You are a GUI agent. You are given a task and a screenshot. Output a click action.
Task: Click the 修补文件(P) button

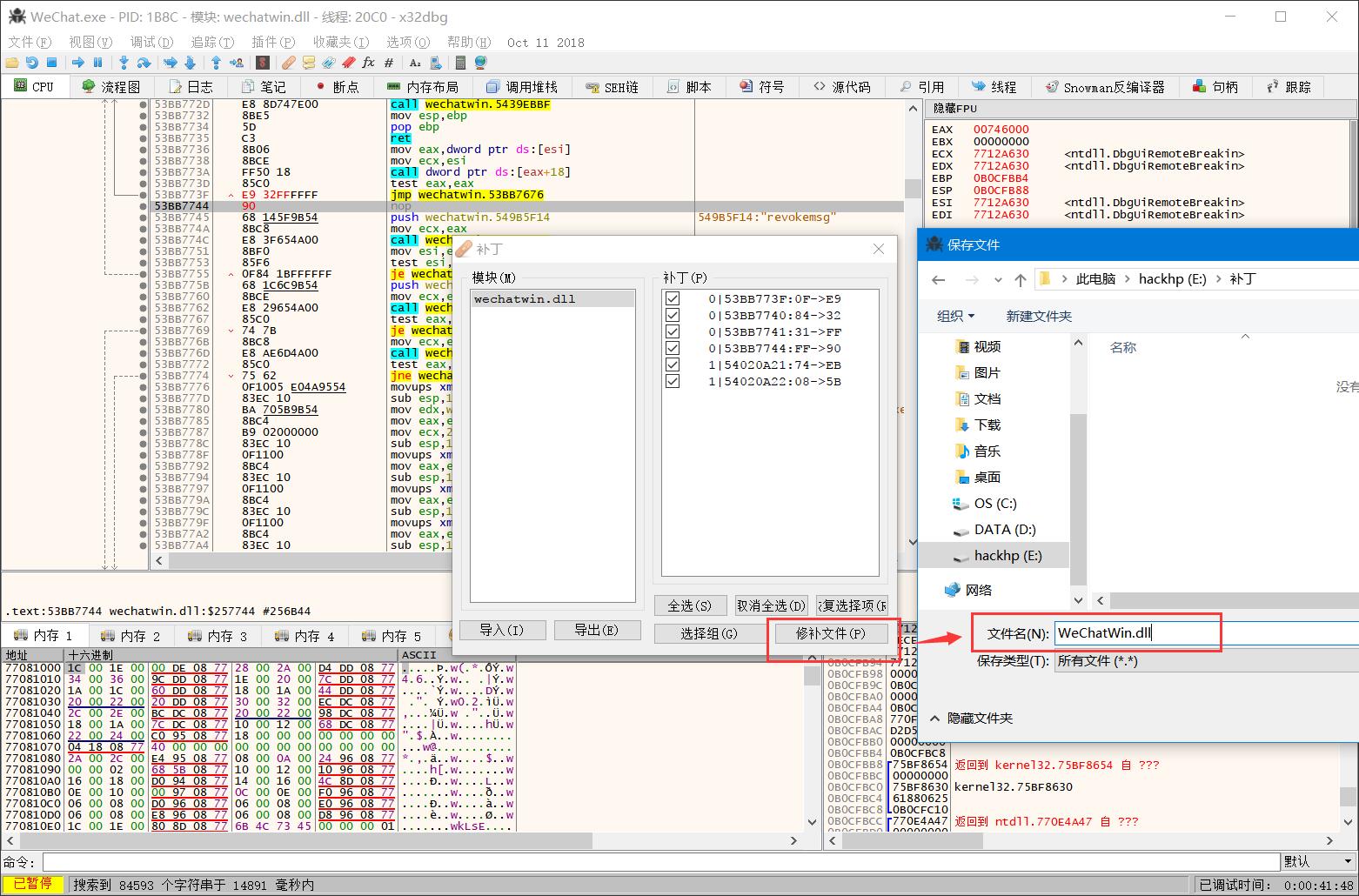click(x=830, y=633)
